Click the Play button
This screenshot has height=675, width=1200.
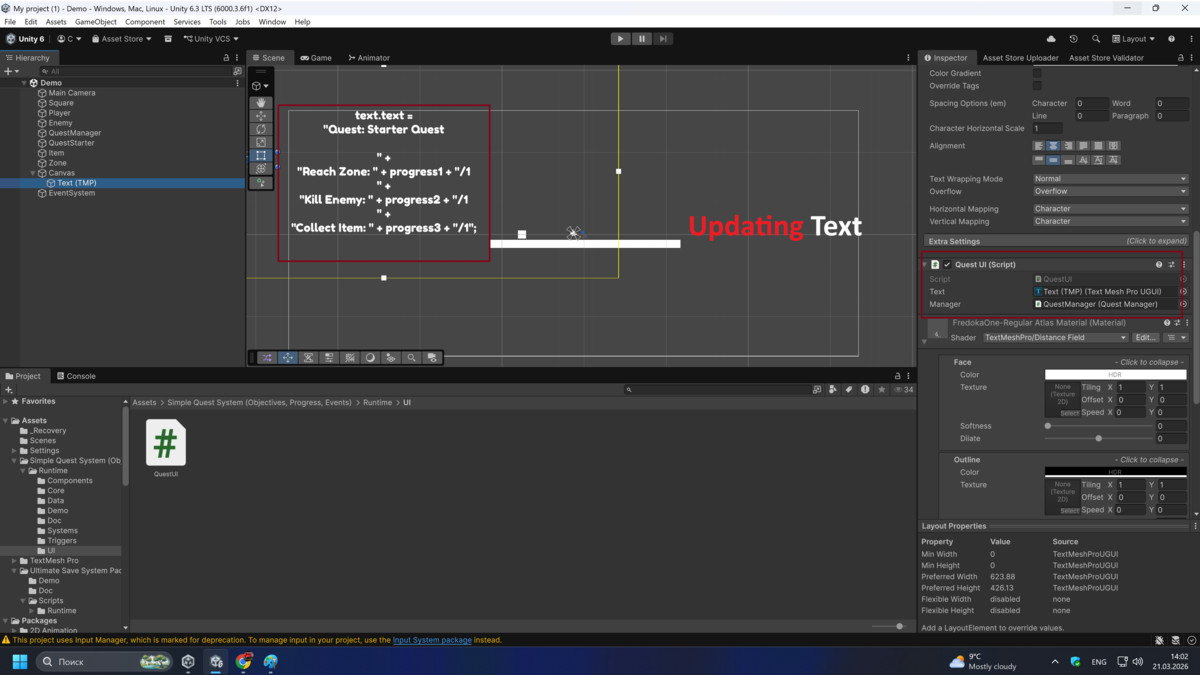tap(620, 39)
